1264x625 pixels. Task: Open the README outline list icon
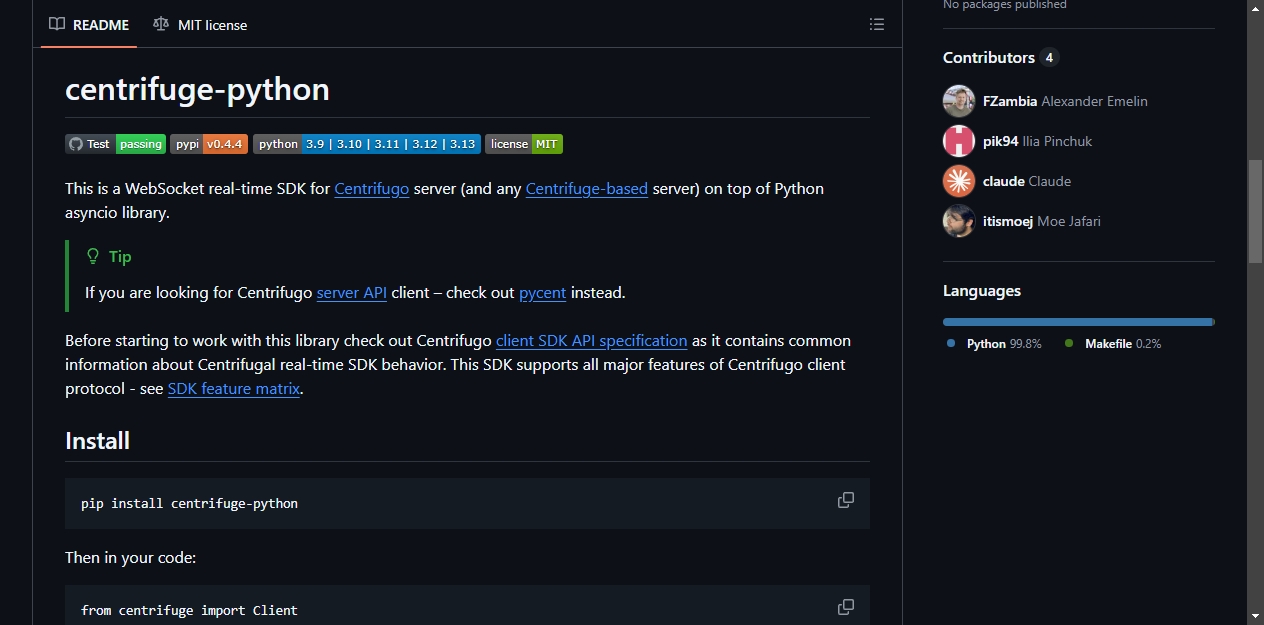pyautogui.click(x=877, y=24)
